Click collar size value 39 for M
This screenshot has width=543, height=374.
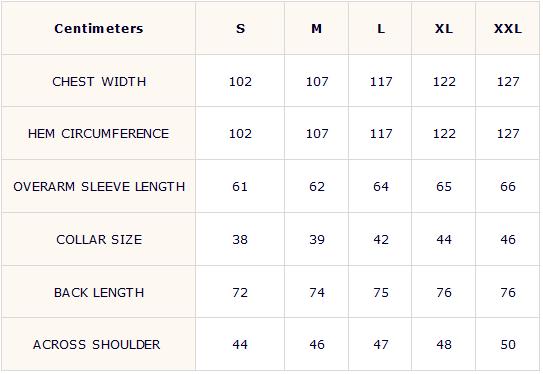coord(317,240)
